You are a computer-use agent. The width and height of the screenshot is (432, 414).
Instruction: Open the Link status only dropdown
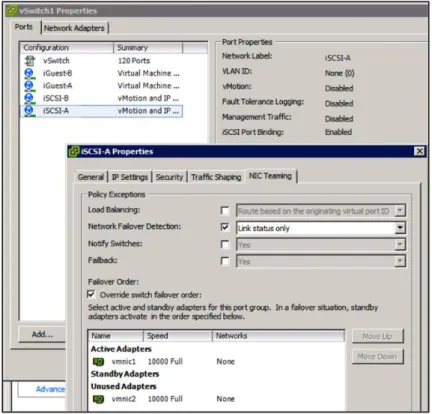pyautogui.click(x=400, y=228)
